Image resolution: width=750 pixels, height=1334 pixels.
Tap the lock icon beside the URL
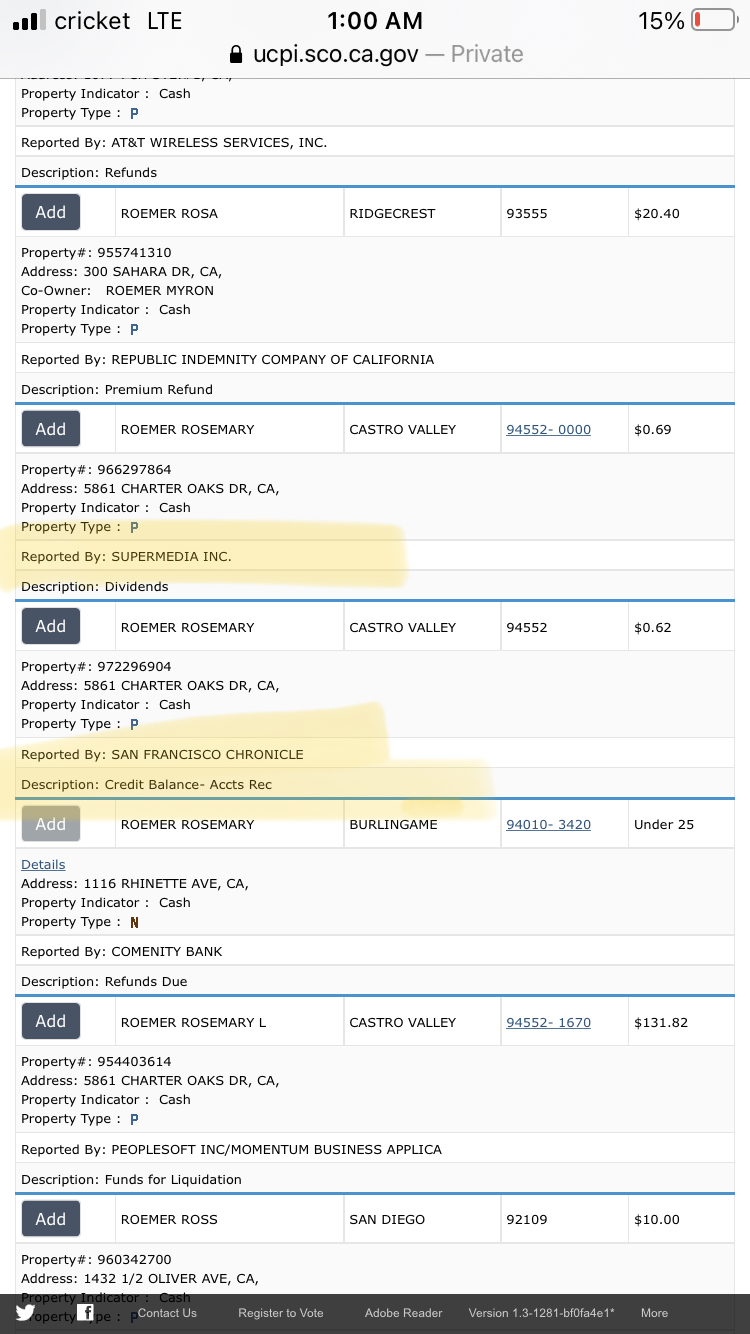(236, 54)
